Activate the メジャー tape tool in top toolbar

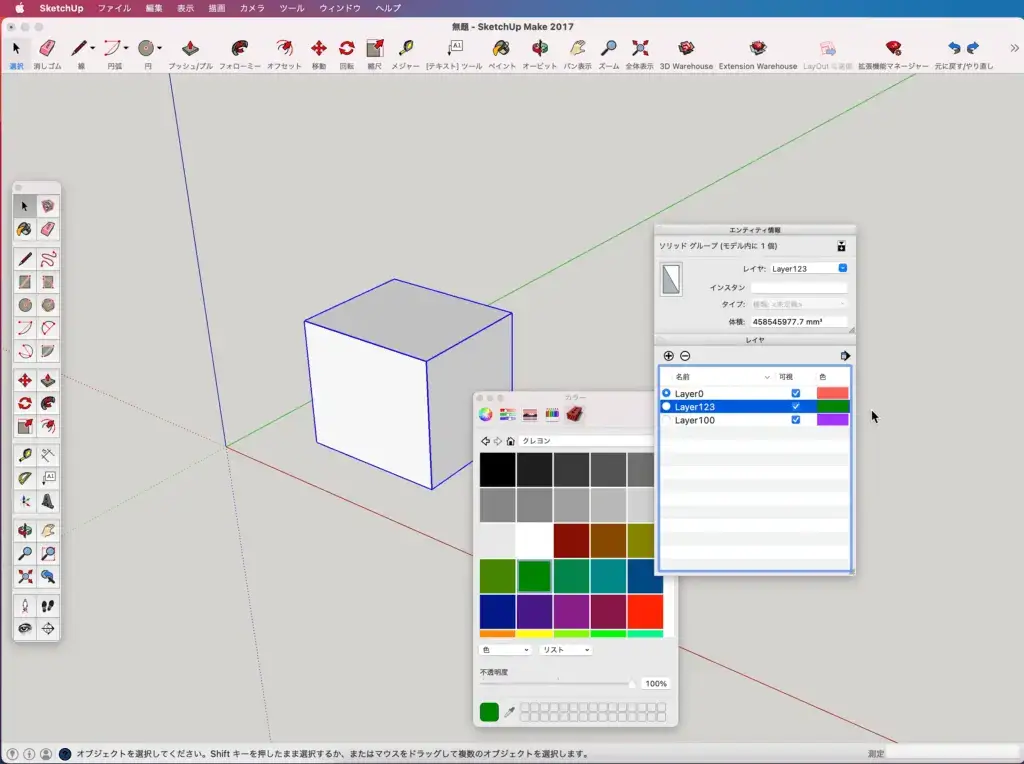pyautogui.click(x=406, y=54)
